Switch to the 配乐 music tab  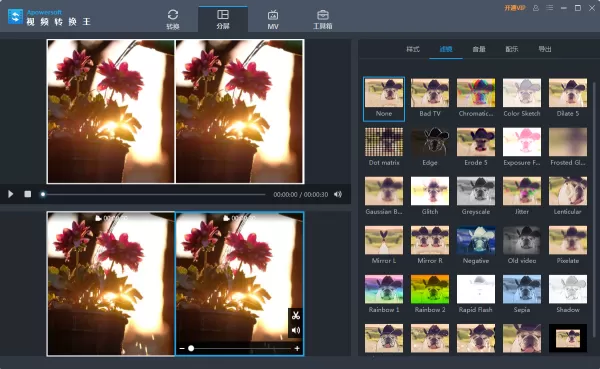512,49
